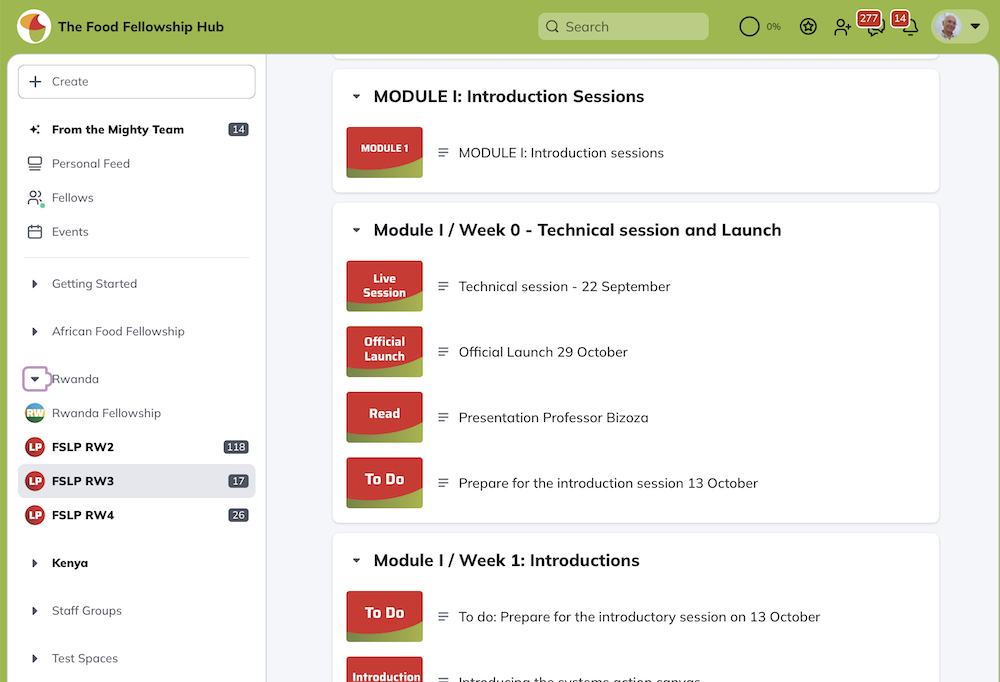Image resolution: width=1000 pixels, height=682 pixels.
Task: Open the star achievements icon in header
Action: click(x=808, y=27)
